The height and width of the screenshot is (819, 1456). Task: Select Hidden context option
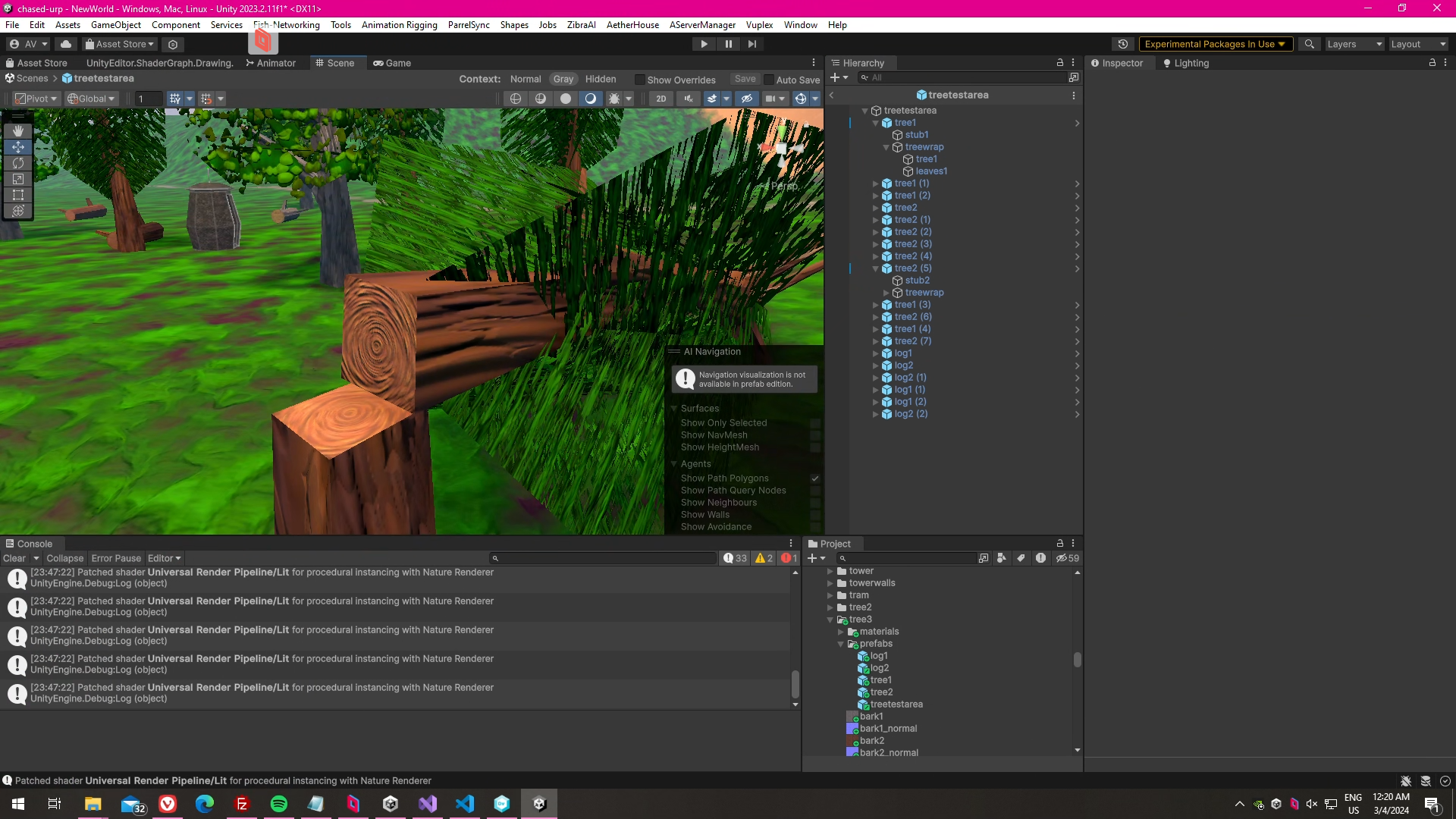pos(601,79)
